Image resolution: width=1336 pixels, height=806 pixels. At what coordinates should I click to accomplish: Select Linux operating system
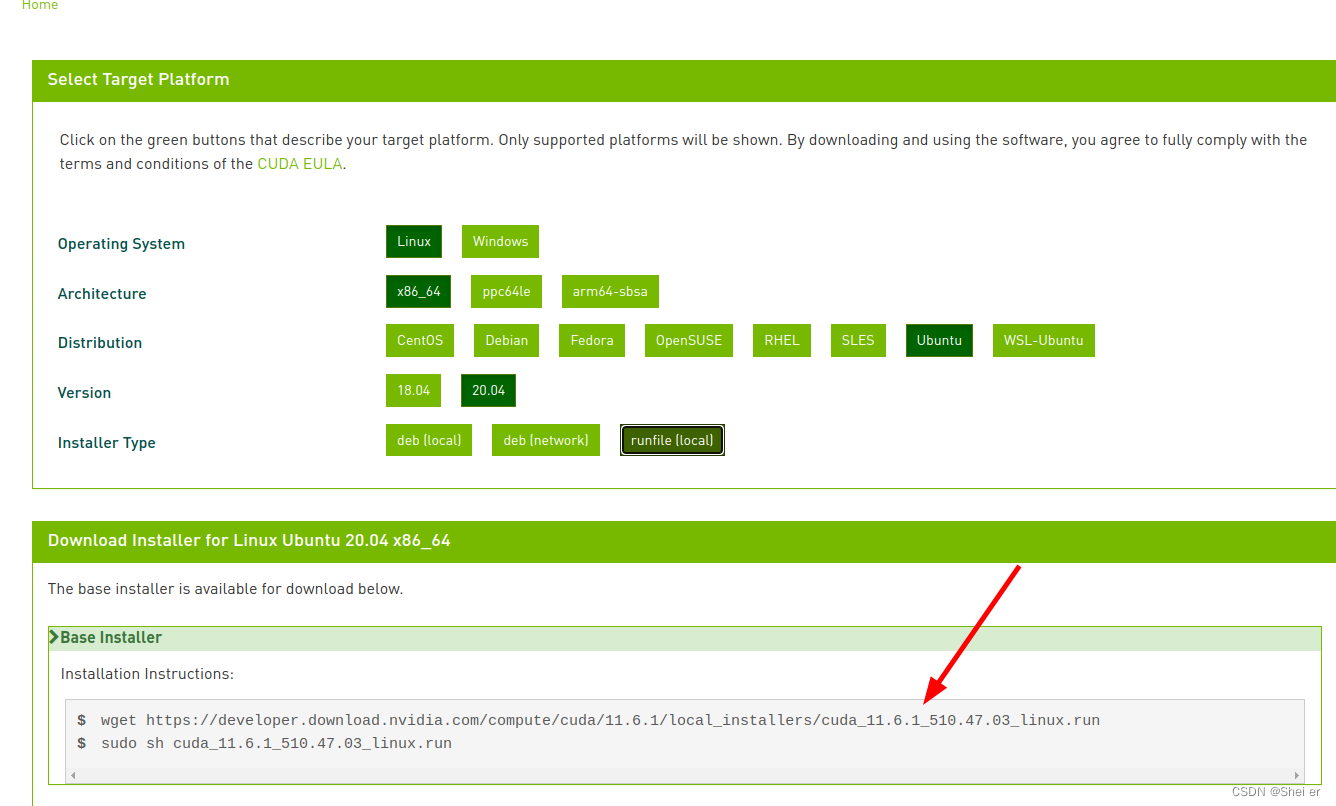pyautogui.click(x=414, y=241)
